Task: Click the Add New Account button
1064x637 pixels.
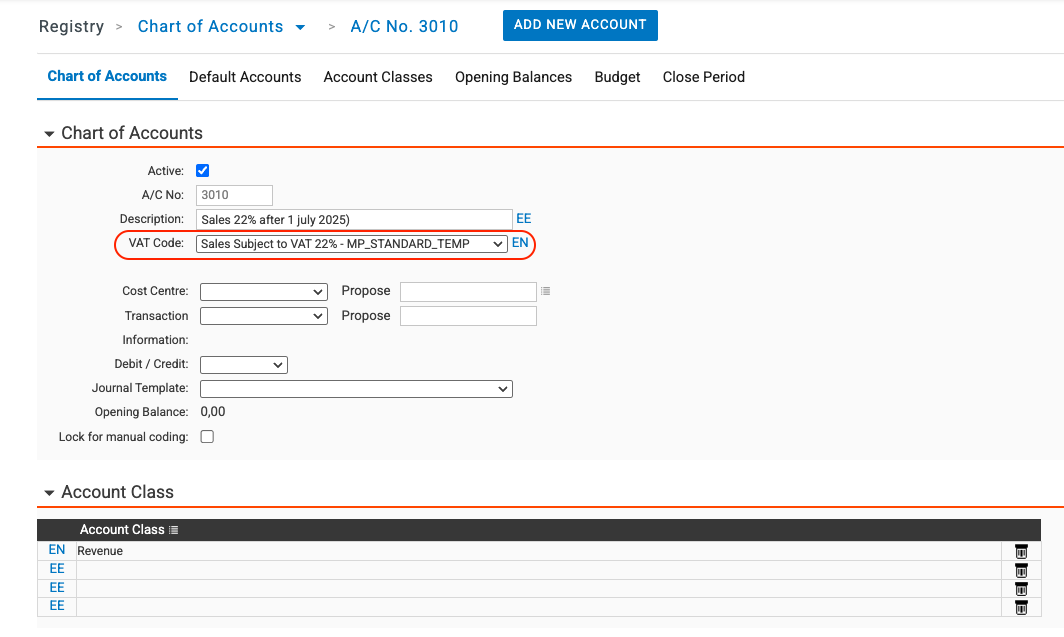Action: tap(580, 25)
